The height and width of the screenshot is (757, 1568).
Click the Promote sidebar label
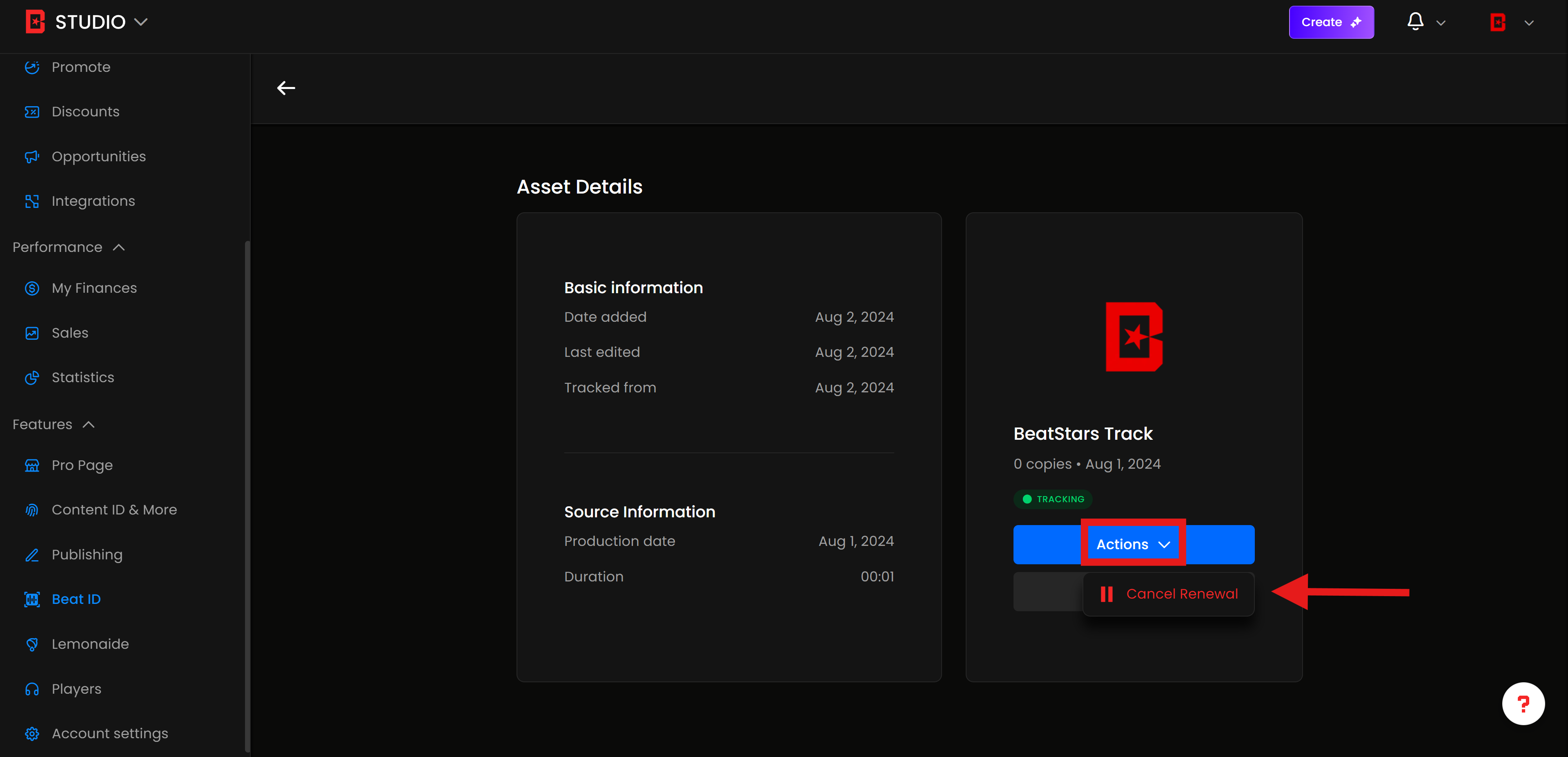(81, 67)
